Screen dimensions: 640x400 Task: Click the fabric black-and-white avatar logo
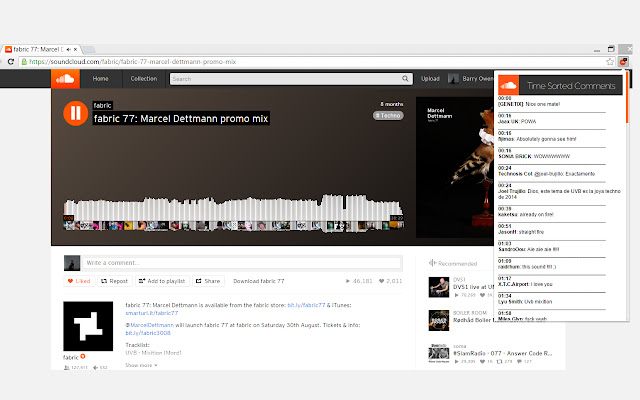(88, 326)
